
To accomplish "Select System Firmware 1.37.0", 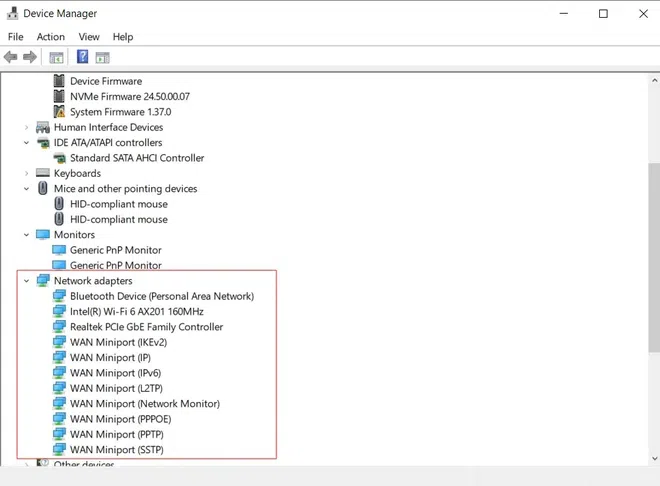I will (120, 112).
